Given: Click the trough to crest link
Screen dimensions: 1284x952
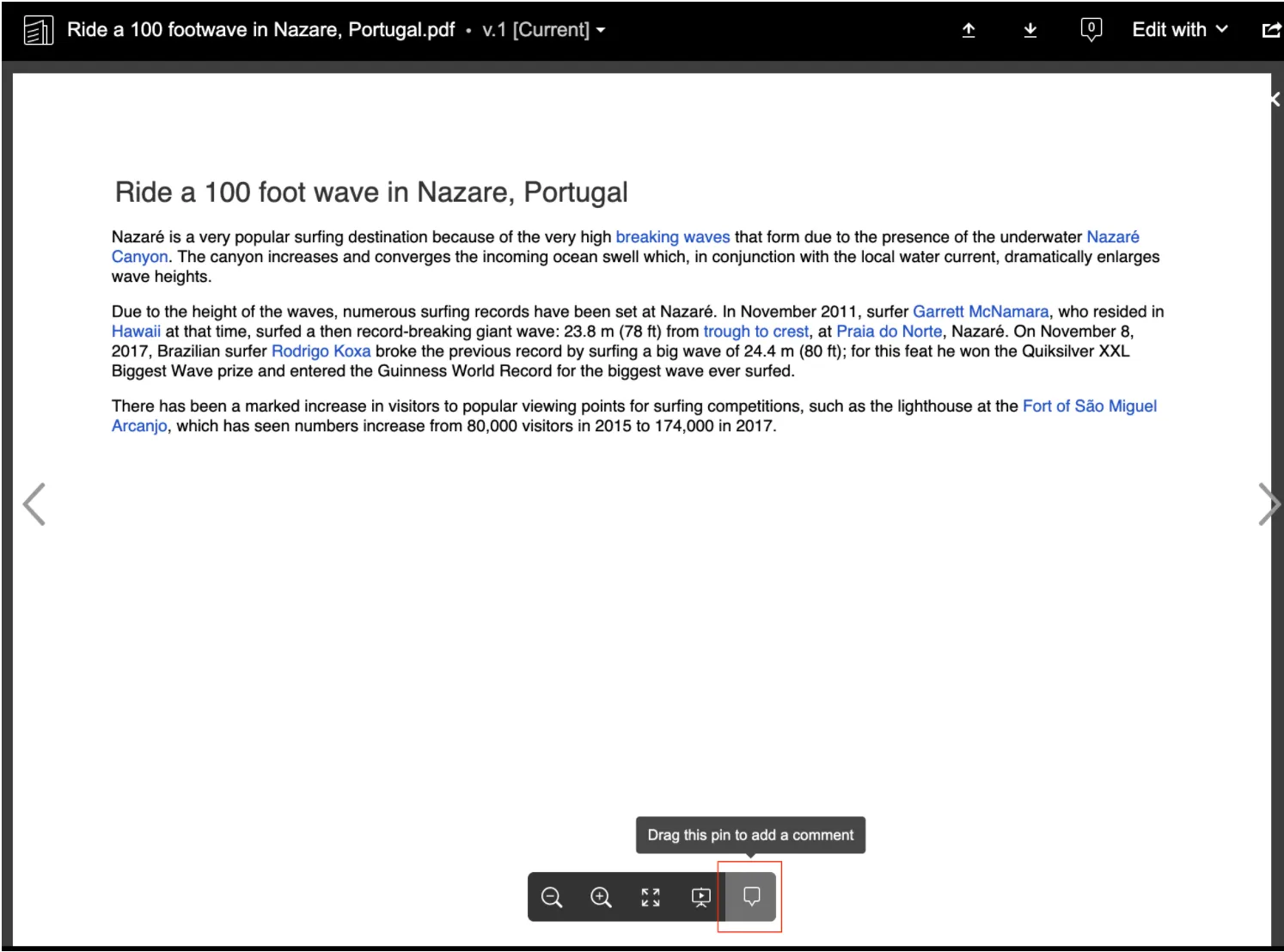Looking at the screenshot, I should (x=755, y=332).
